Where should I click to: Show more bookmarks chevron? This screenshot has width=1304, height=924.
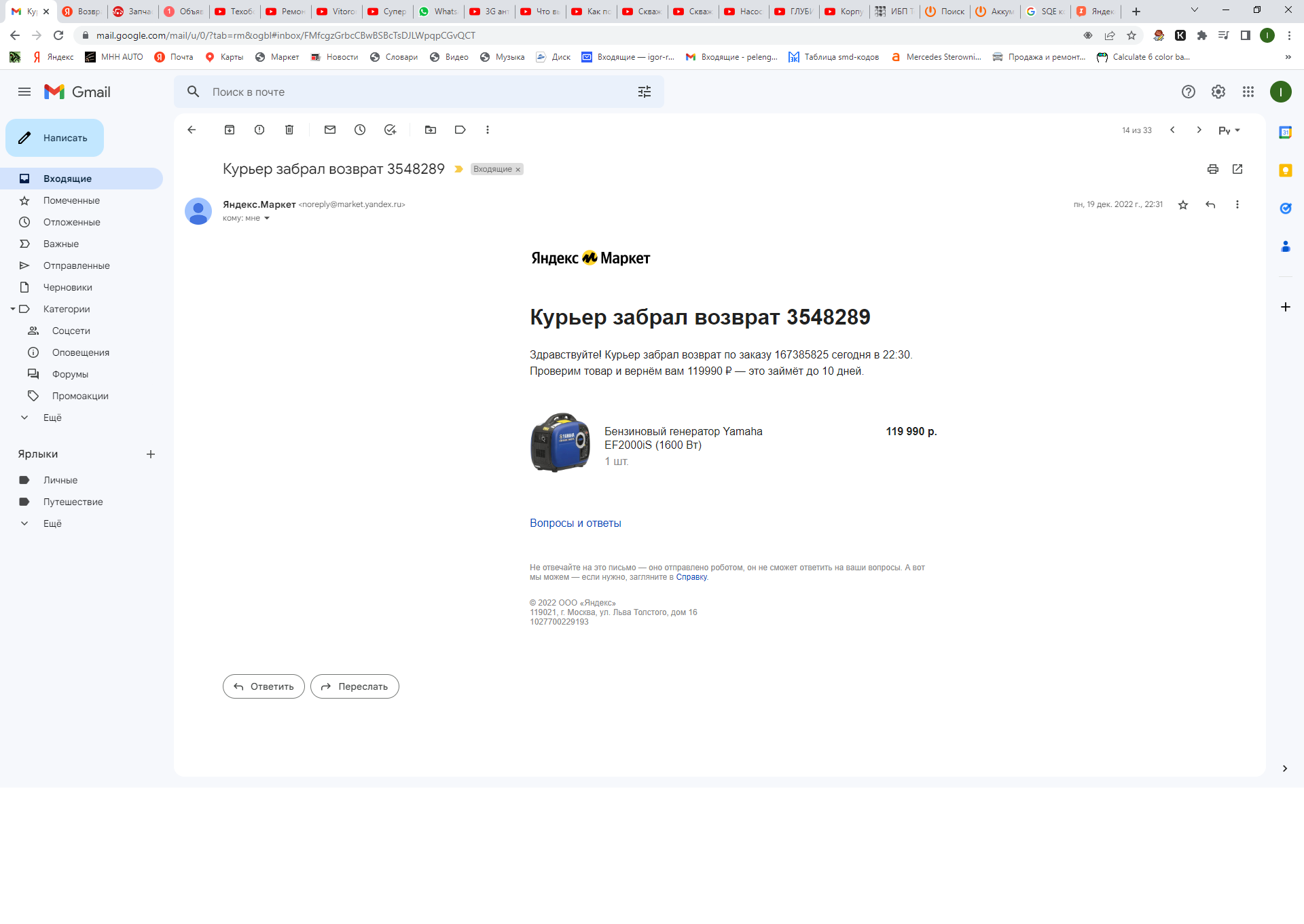(x=1288, y=57)
